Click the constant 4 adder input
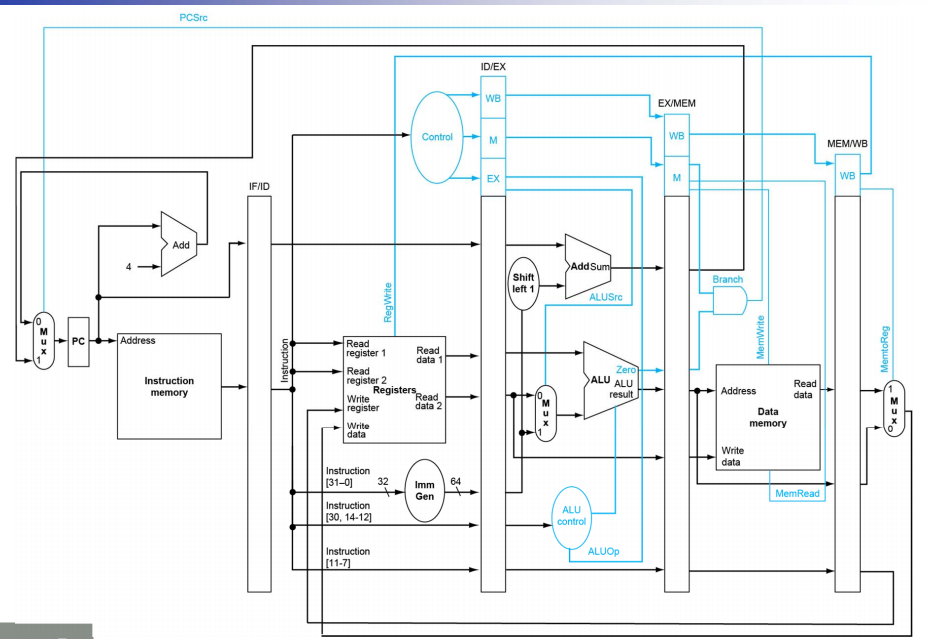Viewport: 938px width, 639px height. pos(129,267)
